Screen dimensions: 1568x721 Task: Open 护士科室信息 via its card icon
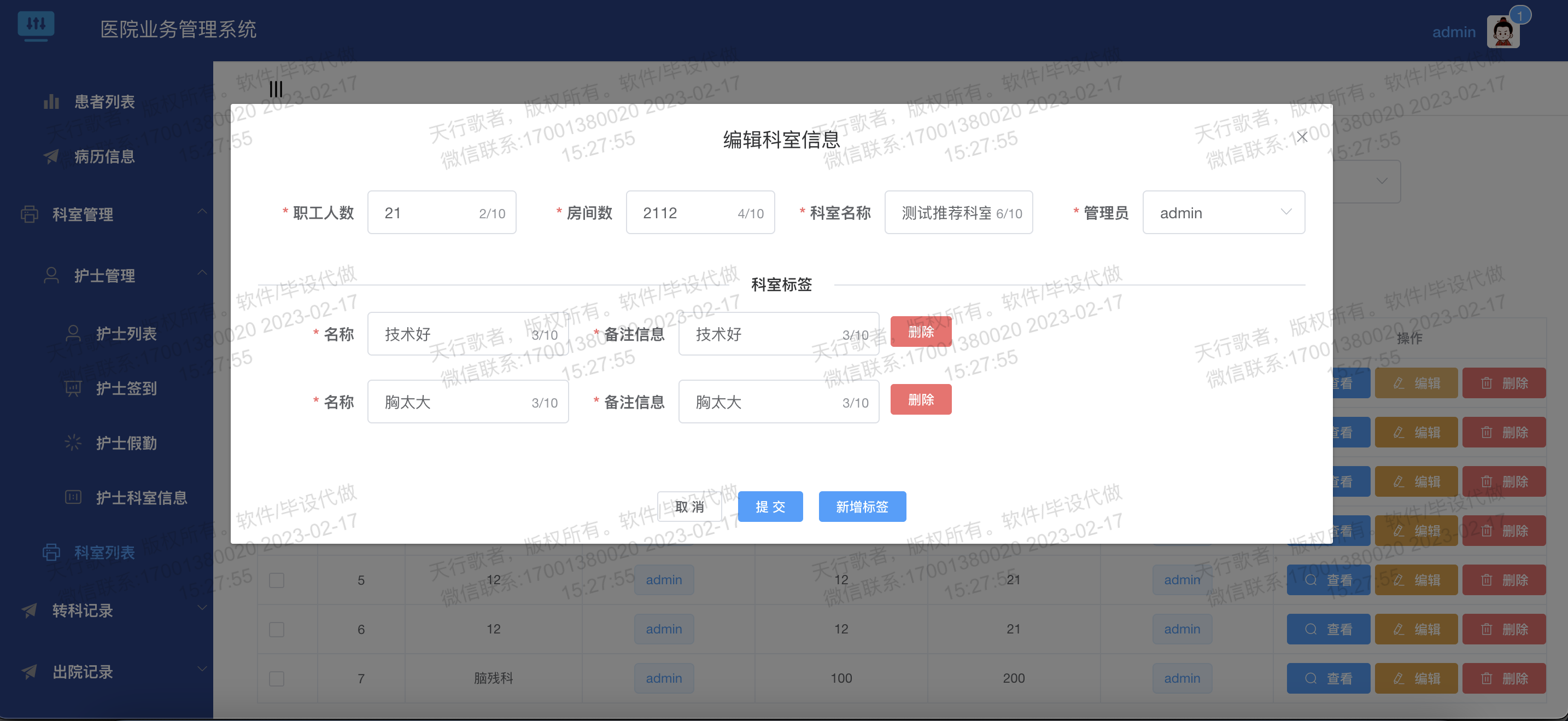pos(73,497)
